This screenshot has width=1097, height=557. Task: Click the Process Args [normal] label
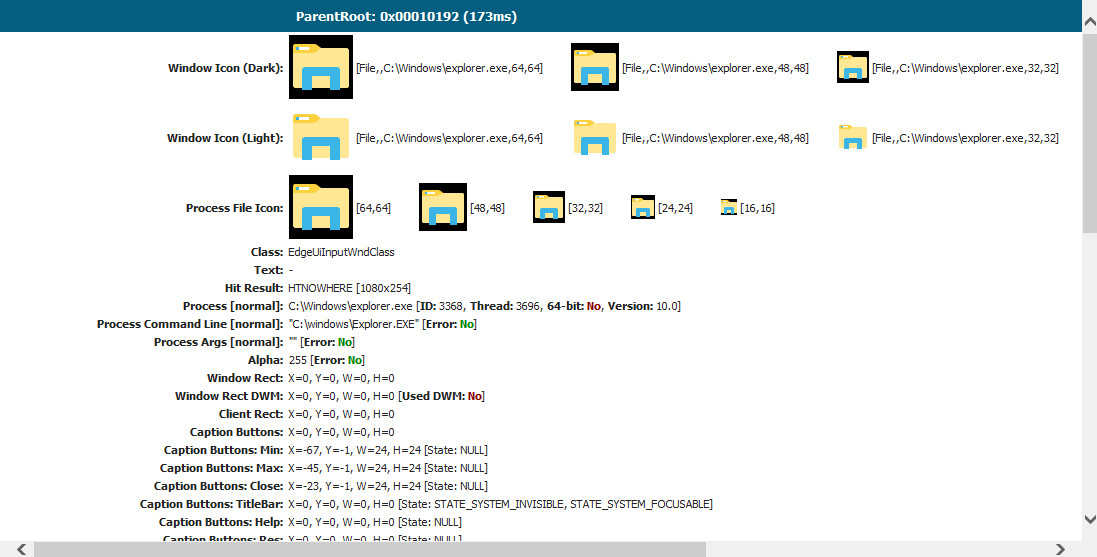[219, 342]
